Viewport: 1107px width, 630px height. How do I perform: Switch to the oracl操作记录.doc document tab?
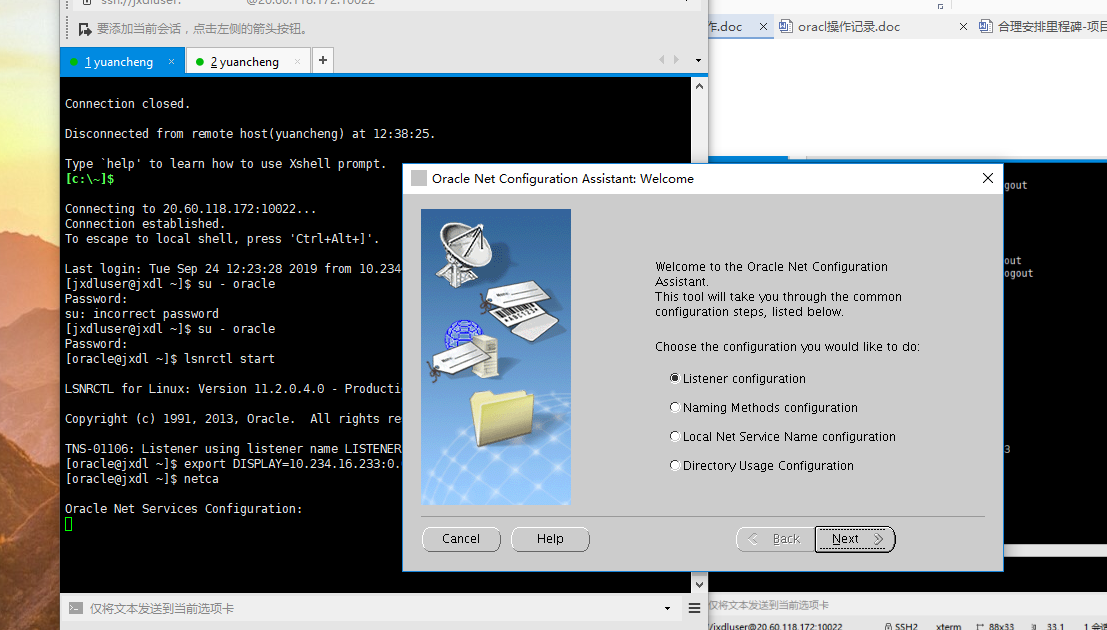pyautogui.click(x=849, y=27)
